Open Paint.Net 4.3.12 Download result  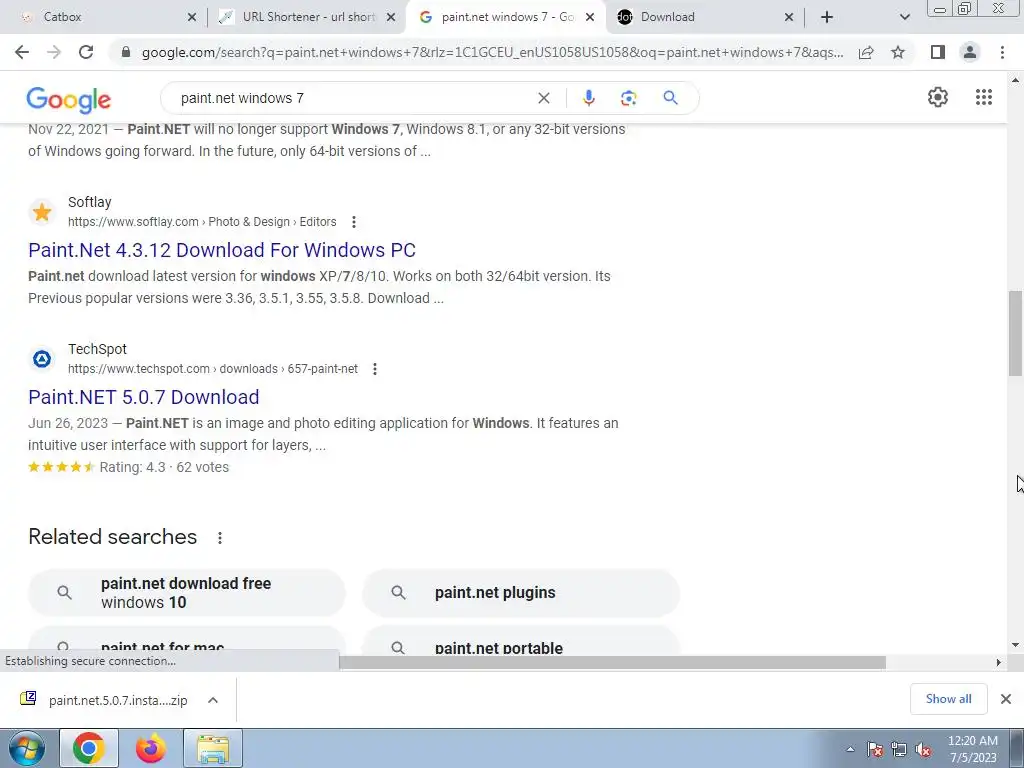[222, 250]
